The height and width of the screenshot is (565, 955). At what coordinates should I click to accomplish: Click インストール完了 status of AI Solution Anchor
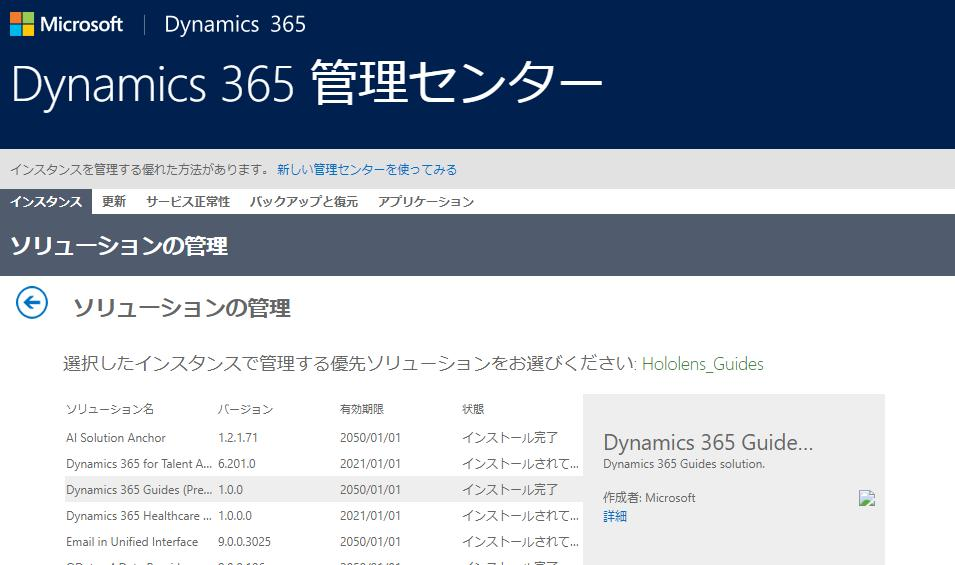(x=510, y=438)
